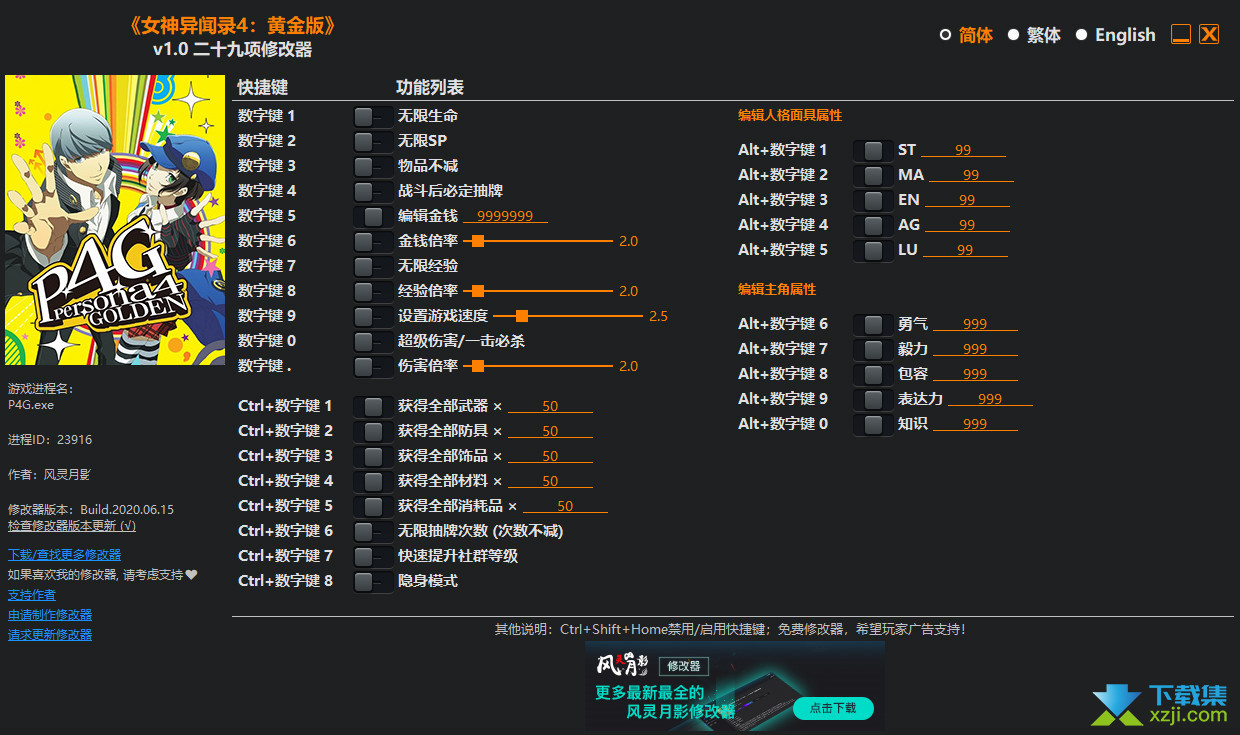
Task: Close the trainer window
Action: (x=1209, y=34)
